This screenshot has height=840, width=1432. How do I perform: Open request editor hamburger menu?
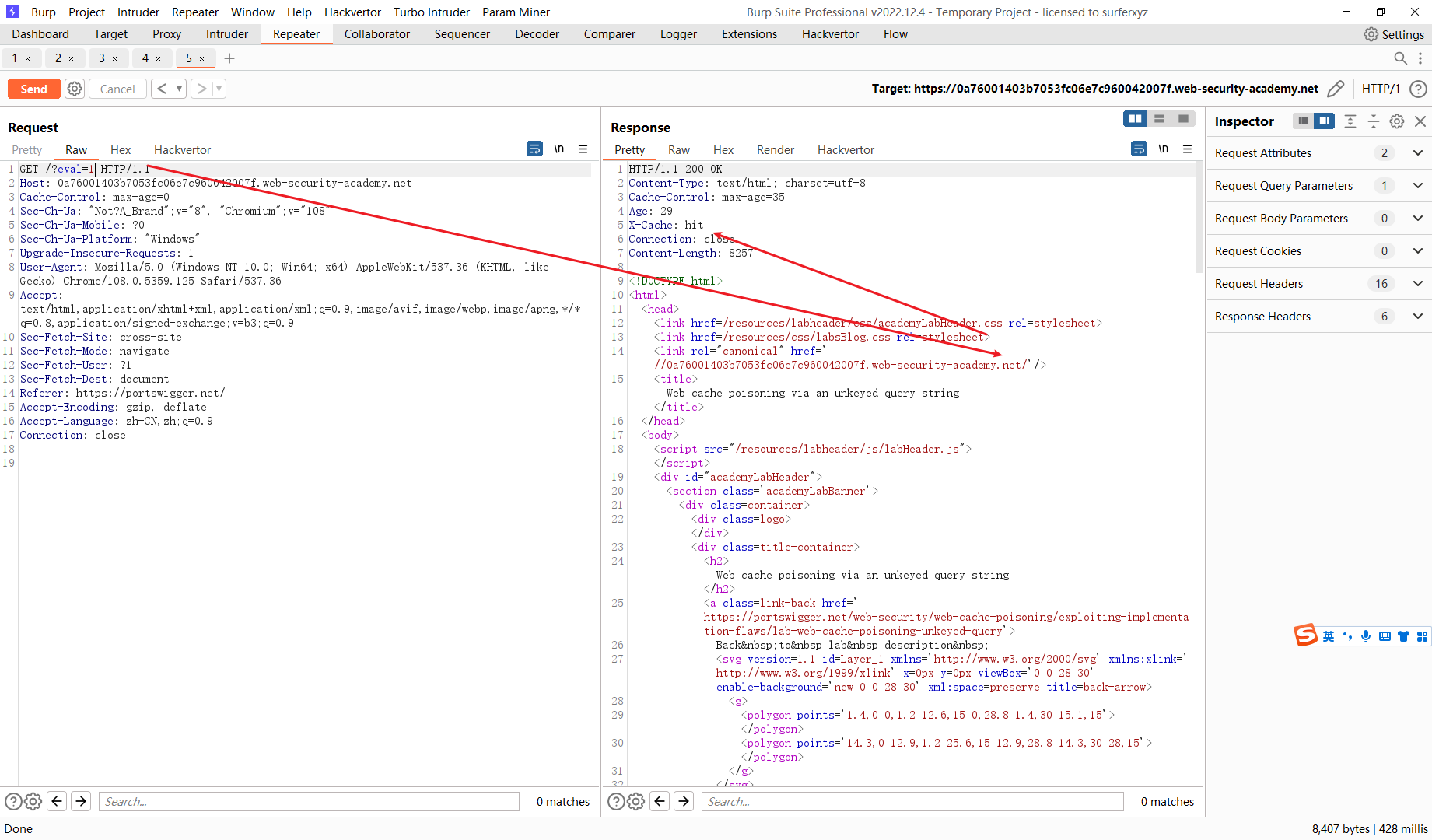coord(583,149)
